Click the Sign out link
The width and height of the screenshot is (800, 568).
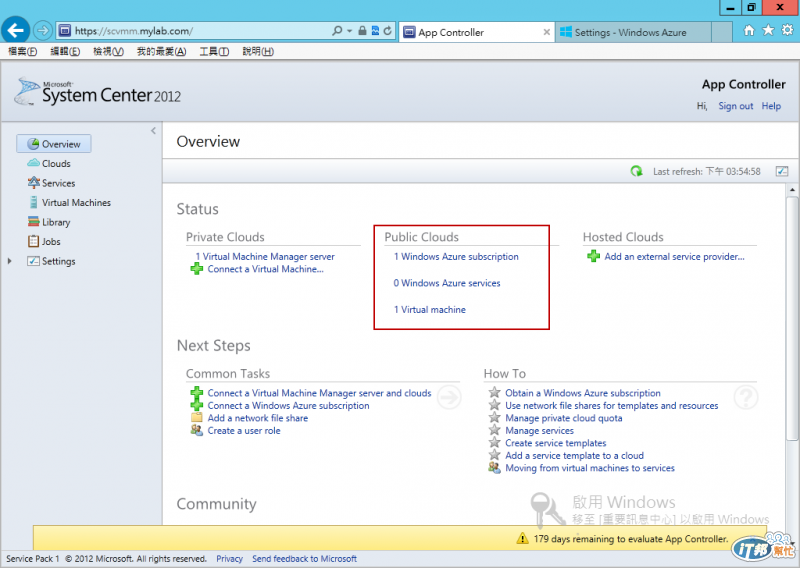tap(736, 106)
